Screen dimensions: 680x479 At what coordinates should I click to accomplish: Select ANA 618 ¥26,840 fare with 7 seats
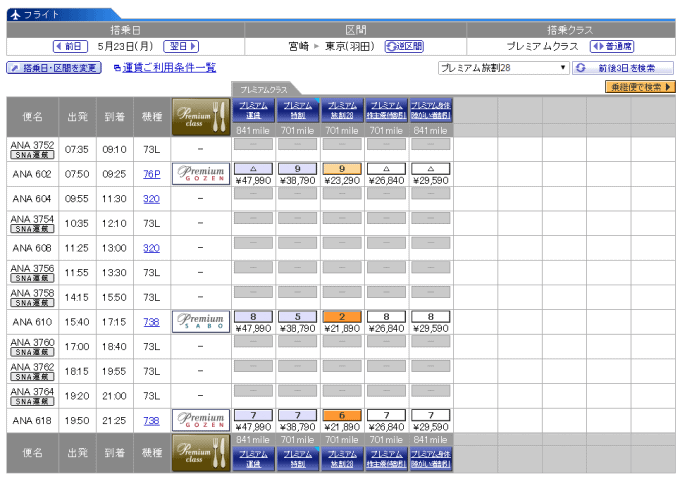(x=386, y=415)
